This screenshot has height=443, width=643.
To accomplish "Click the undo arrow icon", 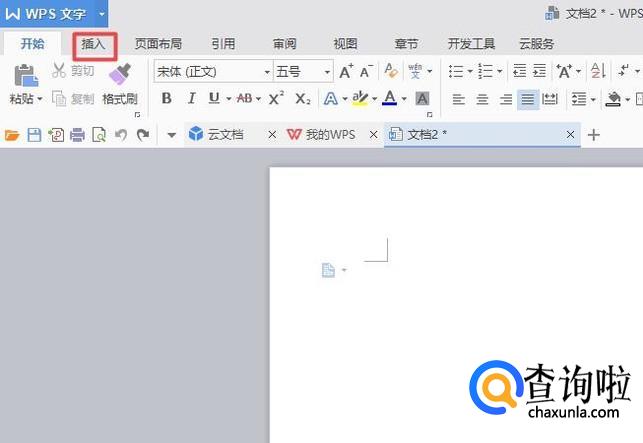I will pyautogui.click(x=121, y=135).
